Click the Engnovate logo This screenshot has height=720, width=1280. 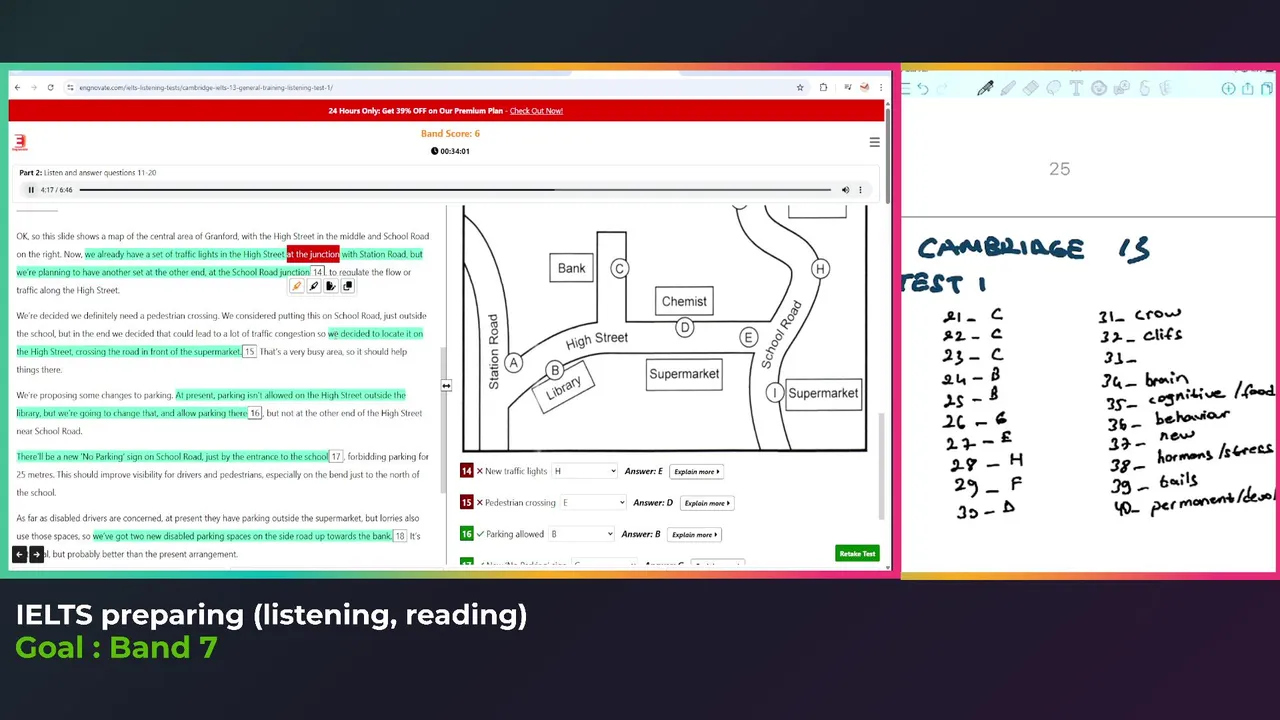click(20, 143)
